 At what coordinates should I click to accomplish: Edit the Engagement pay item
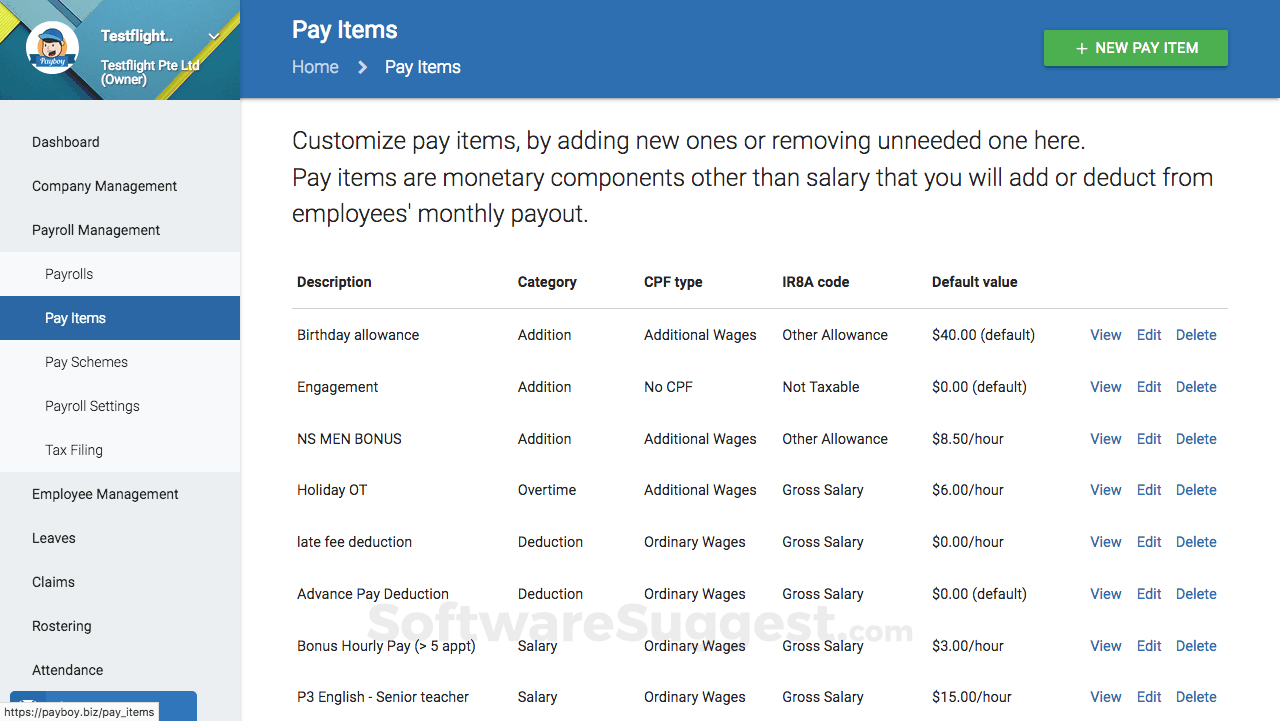[1149, 387]
